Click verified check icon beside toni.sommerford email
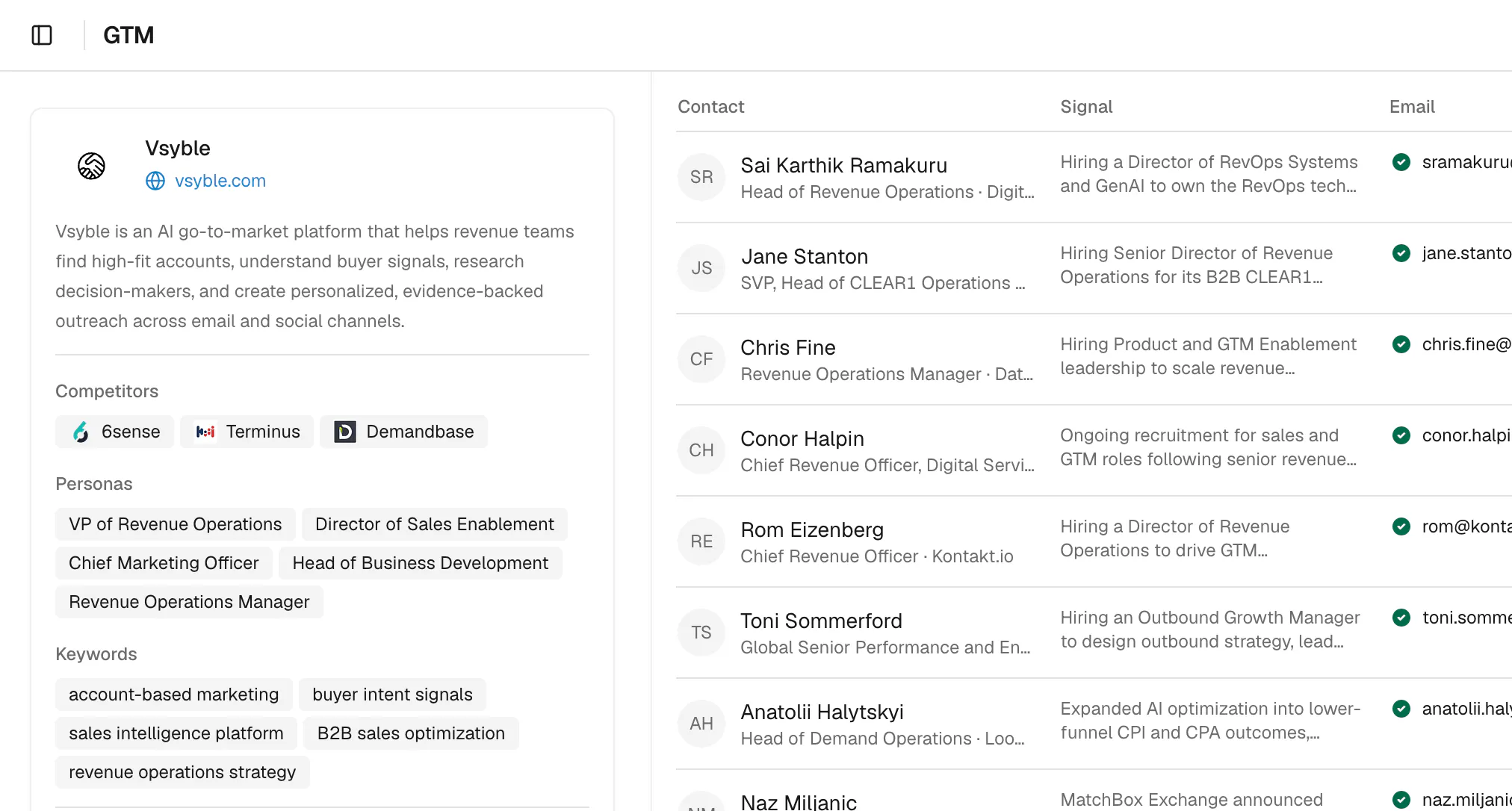Image resolution: width=1512 pixels, height=811 pixels. [x=1401, y=618]
